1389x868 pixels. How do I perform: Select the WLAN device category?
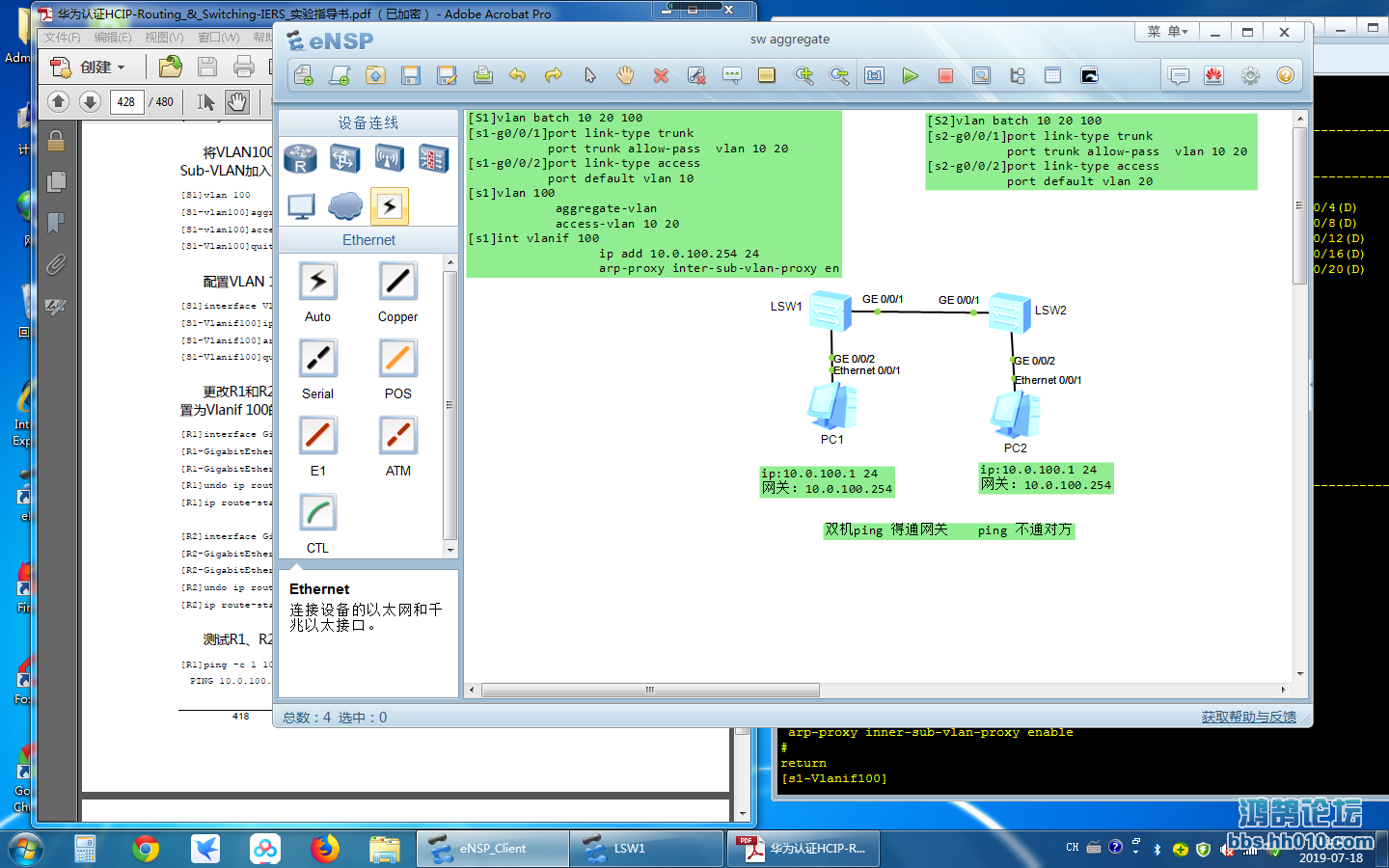pyautogui.click(x=389, y=158)
